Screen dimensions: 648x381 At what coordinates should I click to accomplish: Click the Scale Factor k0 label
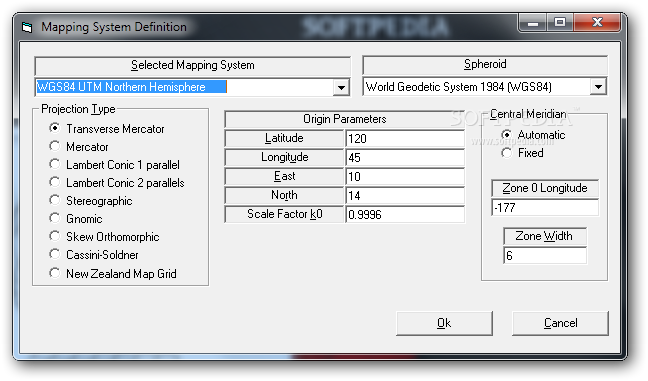point(284,214)
